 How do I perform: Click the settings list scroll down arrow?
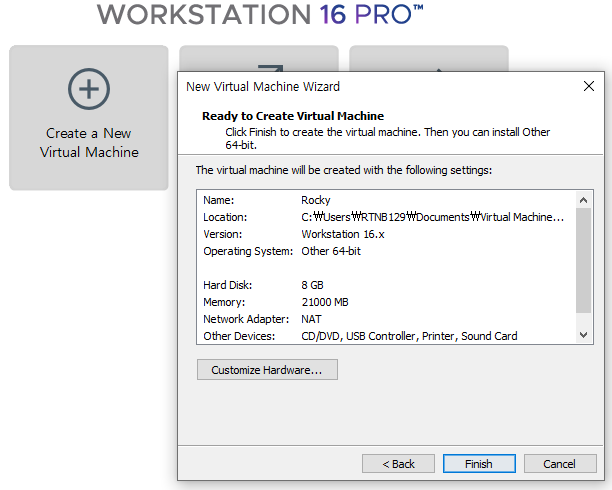click(584, 335)
